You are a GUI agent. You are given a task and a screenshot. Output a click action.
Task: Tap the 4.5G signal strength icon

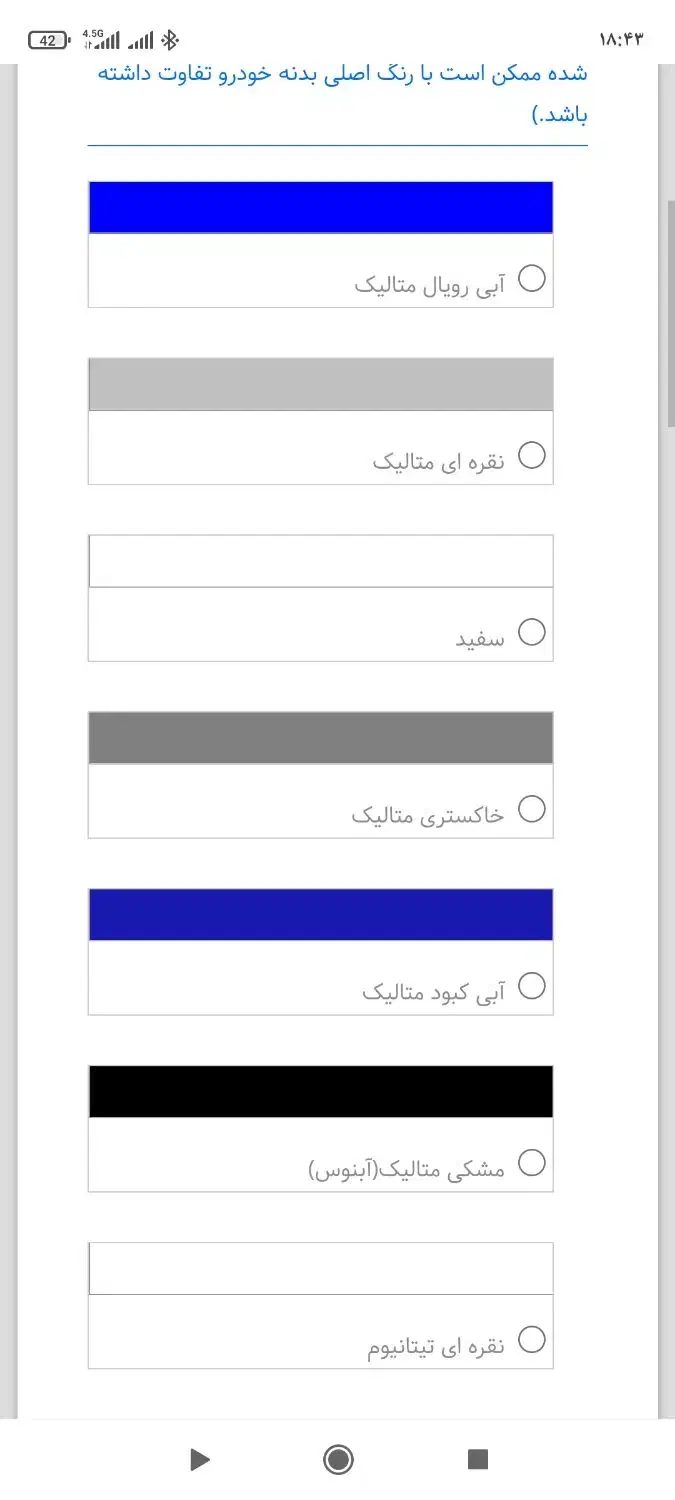pos(101,40)
